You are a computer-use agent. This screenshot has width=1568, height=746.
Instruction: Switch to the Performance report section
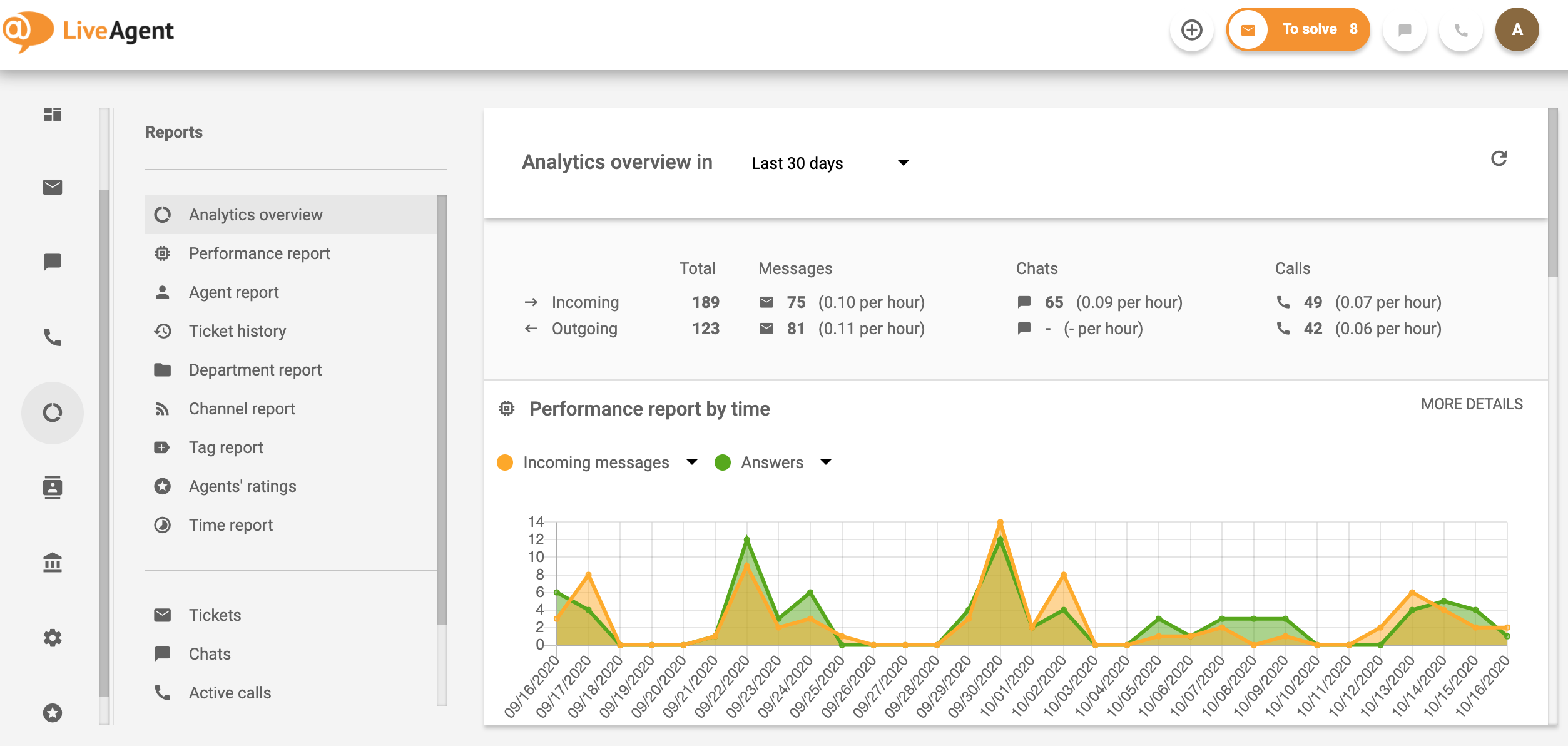[259, 253]
